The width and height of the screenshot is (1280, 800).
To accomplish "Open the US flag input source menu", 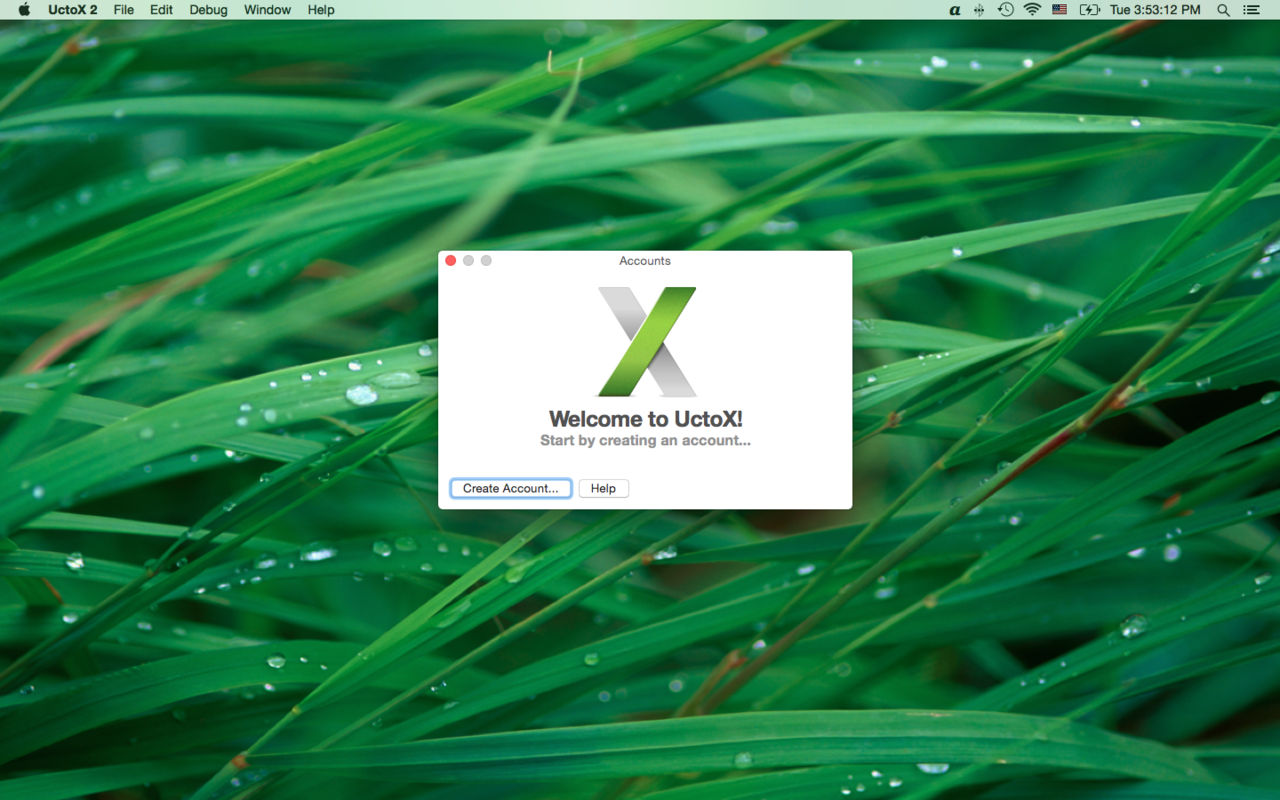I will click(1060, 10).
